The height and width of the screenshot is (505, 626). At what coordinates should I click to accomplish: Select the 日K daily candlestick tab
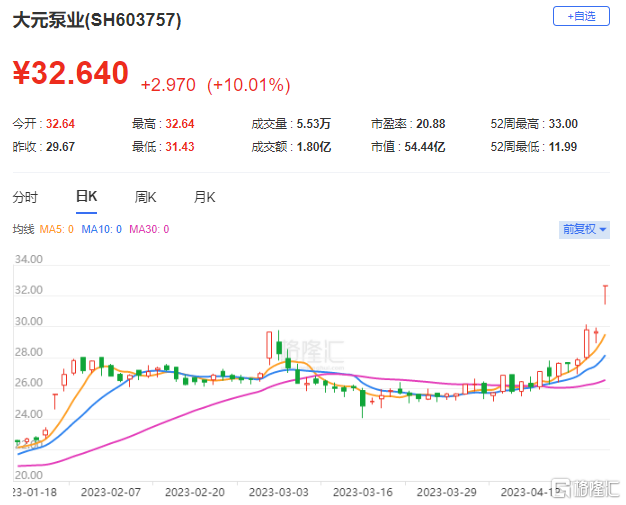[87, 196]
